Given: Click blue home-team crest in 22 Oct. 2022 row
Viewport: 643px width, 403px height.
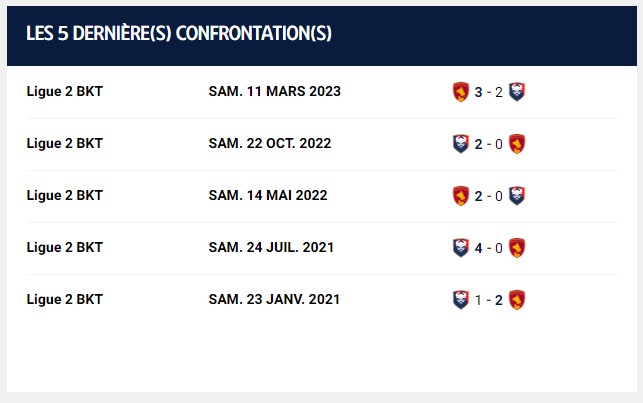Looking at the screenshot, I should 461,144.
